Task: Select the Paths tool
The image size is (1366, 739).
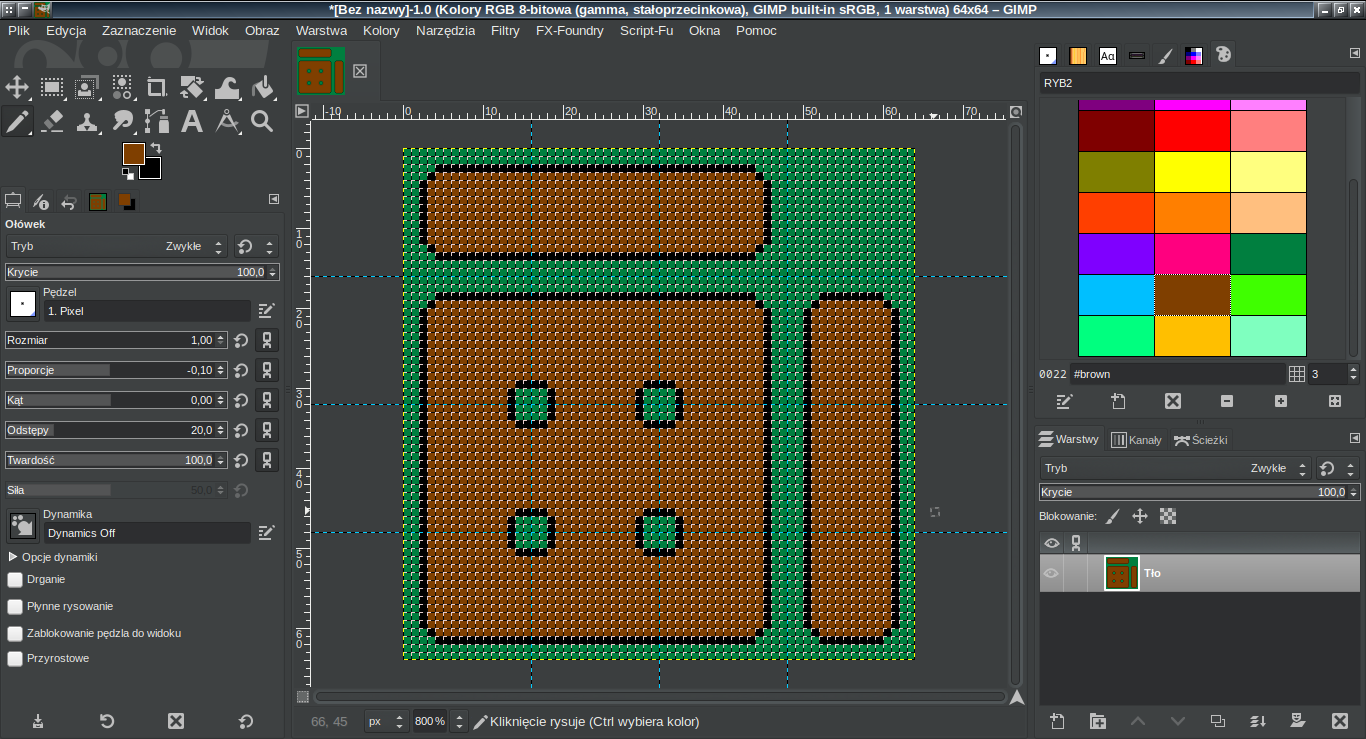Action: point(157,122)
